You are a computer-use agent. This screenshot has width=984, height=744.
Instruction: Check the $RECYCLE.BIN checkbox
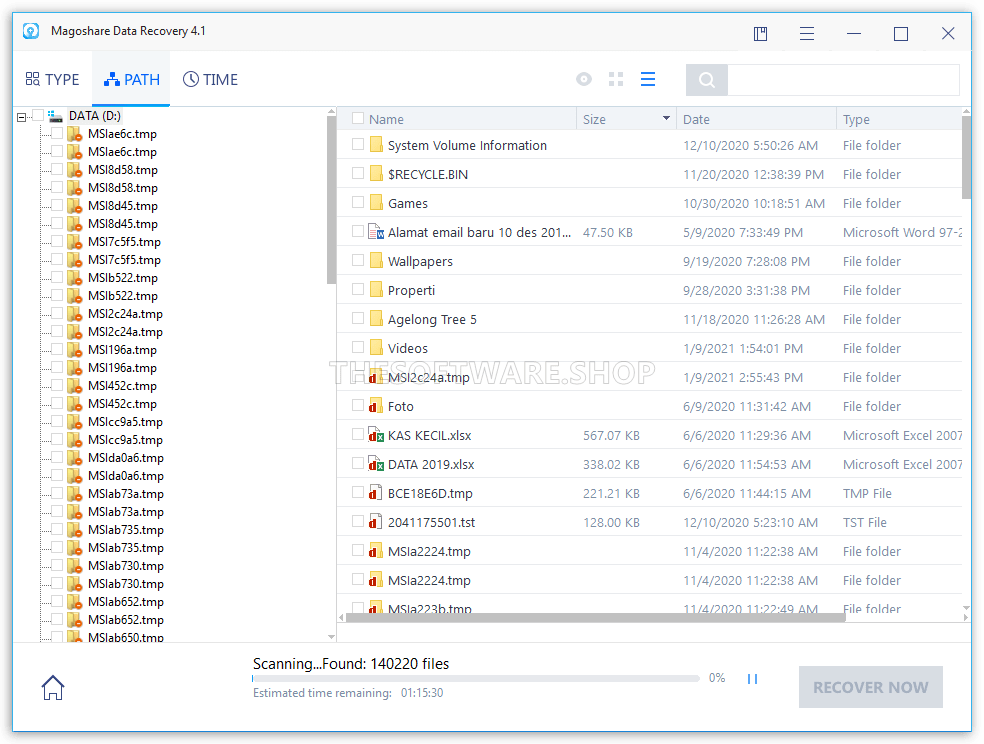click(x=358, y=173)
